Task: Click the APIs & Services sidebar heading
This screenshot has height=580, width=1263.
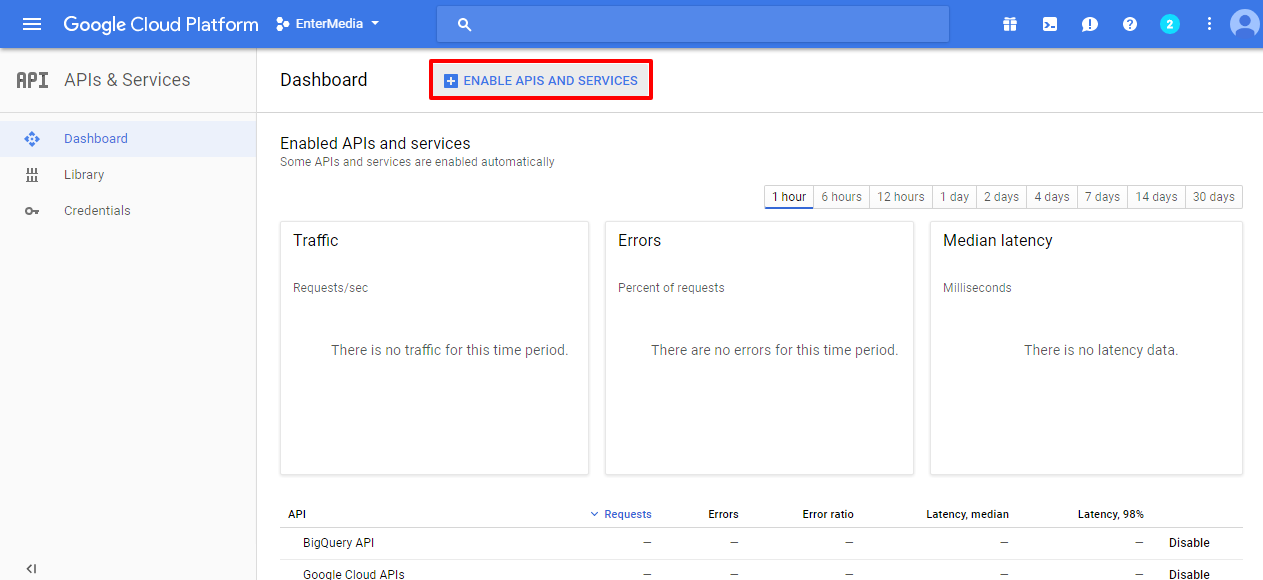Action: point(127,80)
